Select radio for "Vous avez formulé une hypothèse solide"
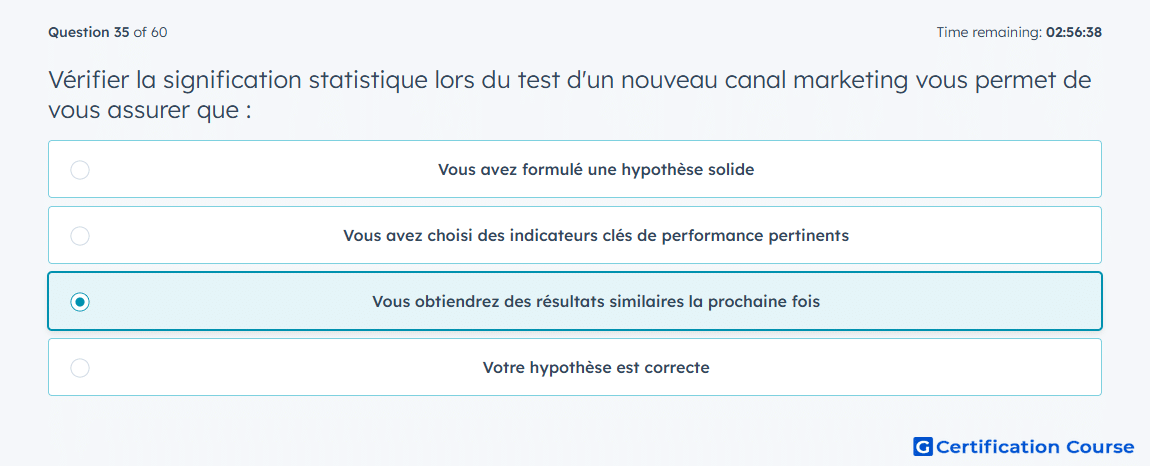 (80, 170)
